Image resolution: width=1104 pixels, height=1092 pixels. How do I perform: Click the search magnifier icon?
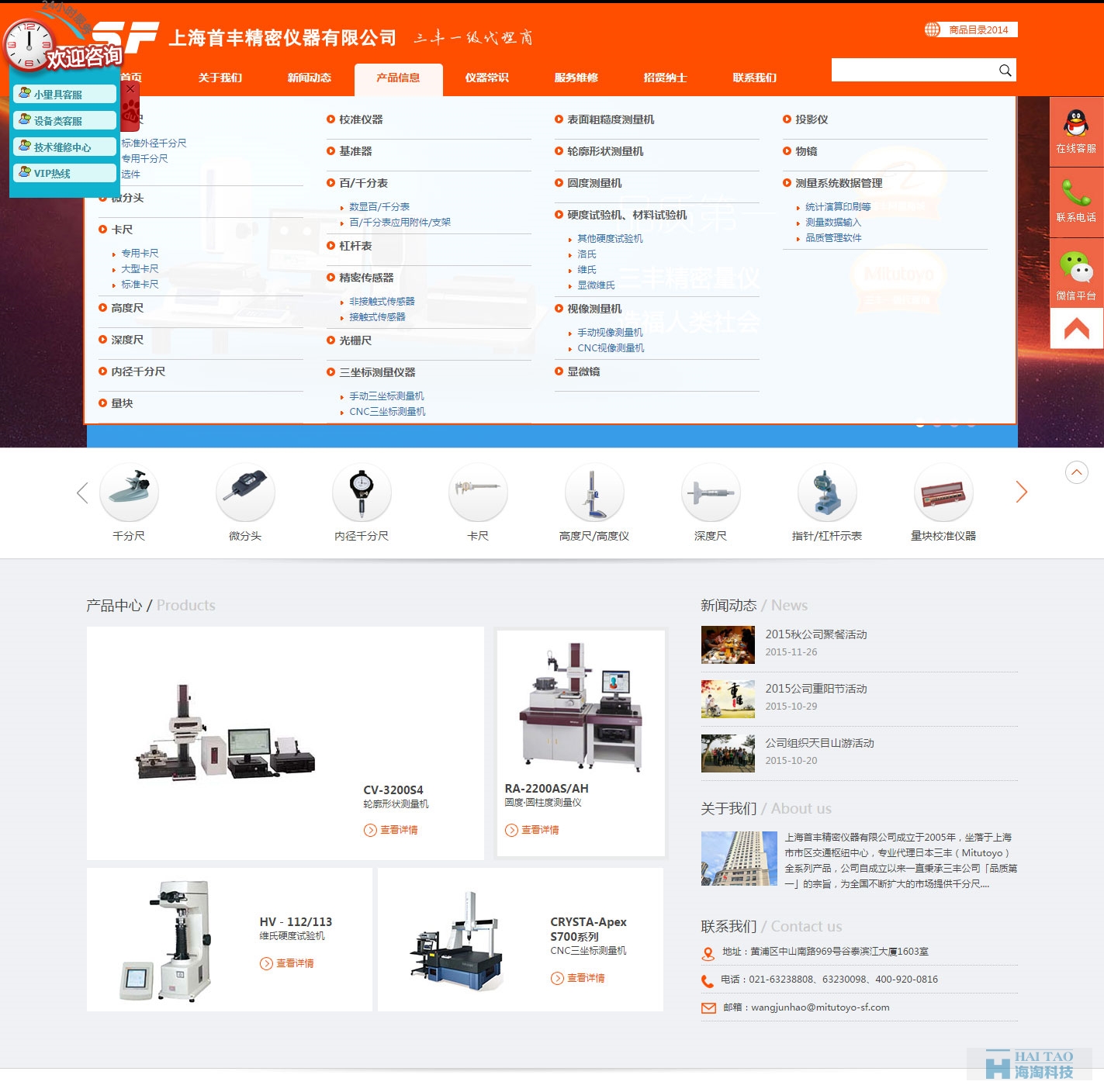click(1005, 71)
